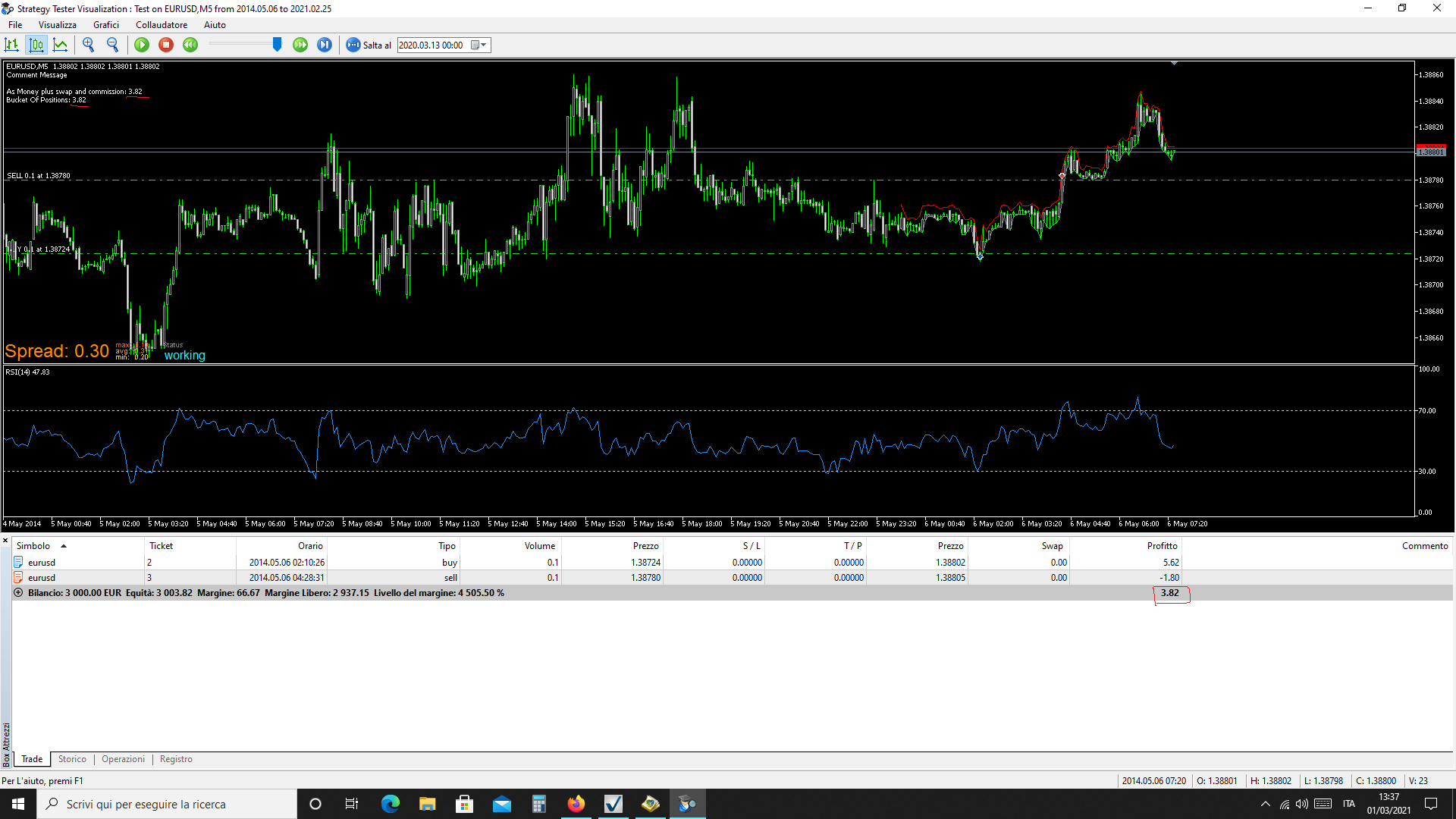Sort trades by Profitto column

pos(1125,546)
